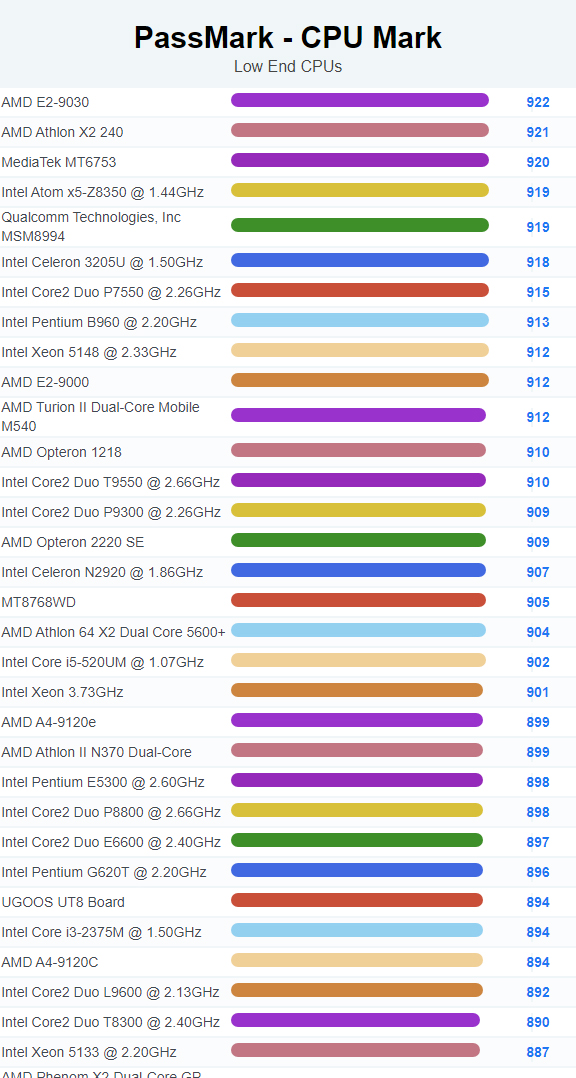Screen dimensions: 576x1078
Task: Open the MediaTek MT6753 entry
Action: [58, 162]
